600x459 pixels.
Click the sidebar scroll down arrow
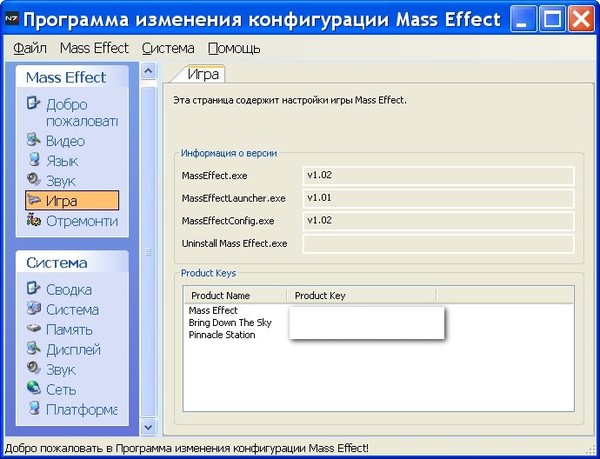tap(148, 427)
